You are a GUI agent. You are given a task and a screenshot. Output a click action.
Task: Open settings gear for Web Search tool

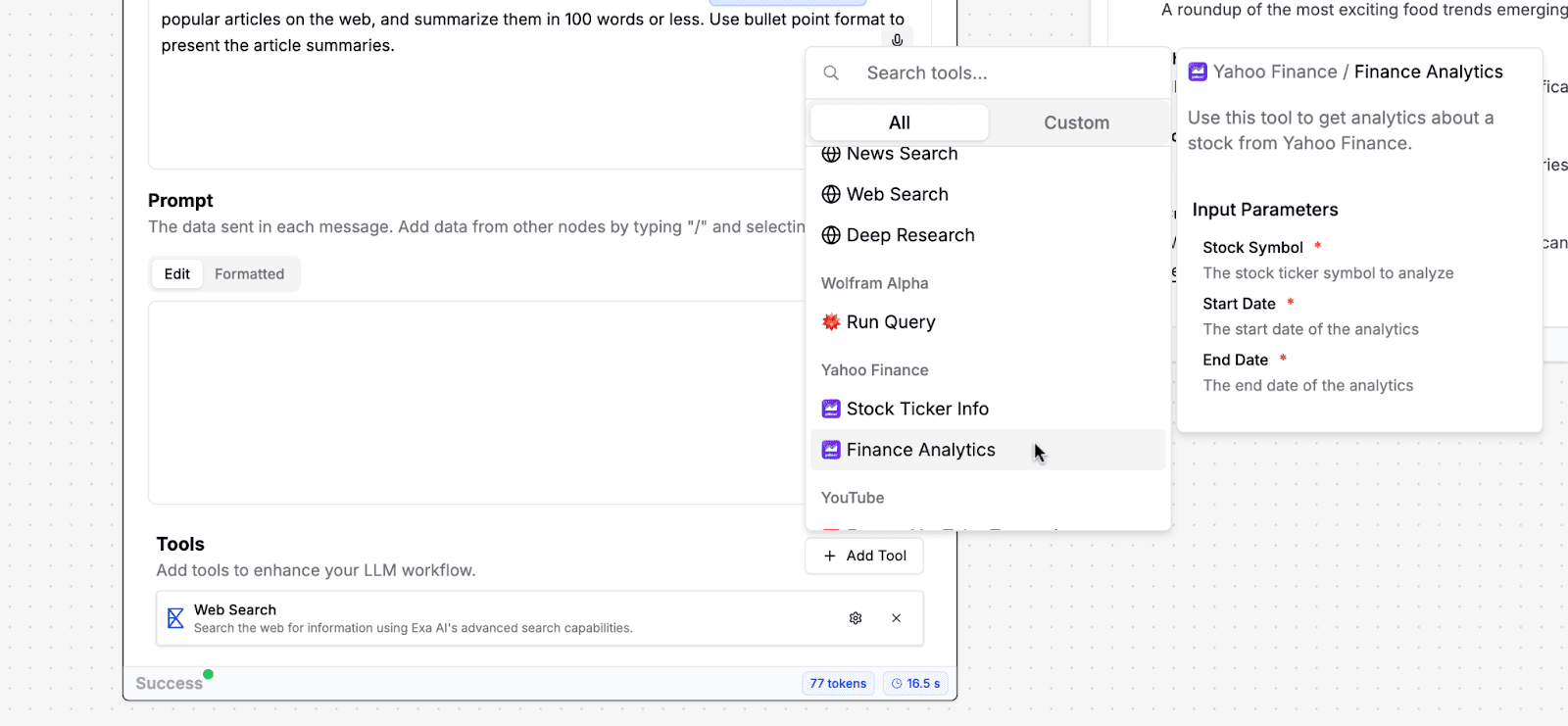[856, 618]
